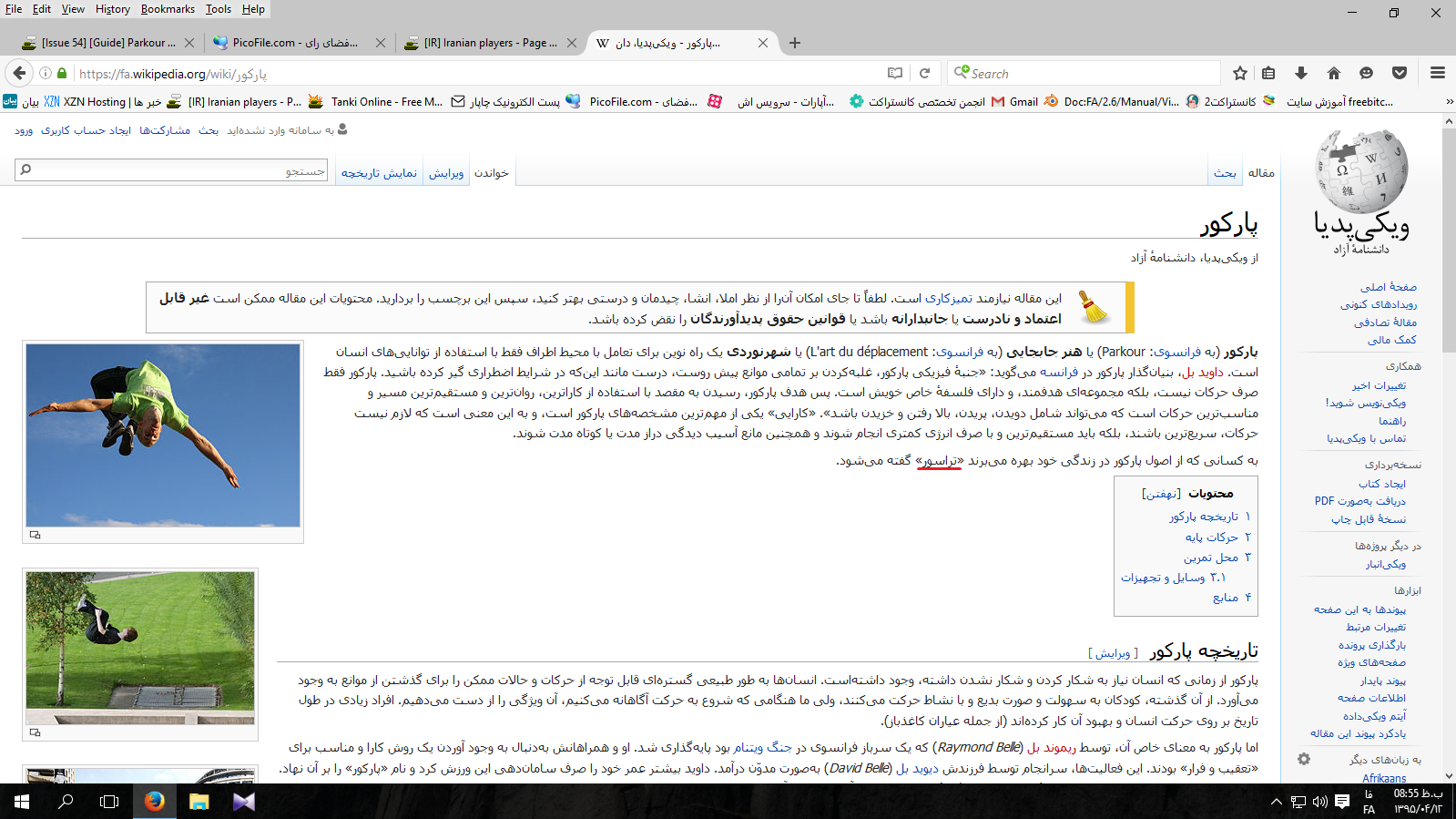The height and width of the screenshot is (819, 1456).
Task: Select the ویرایش edit tab
Action: point(446,173)
